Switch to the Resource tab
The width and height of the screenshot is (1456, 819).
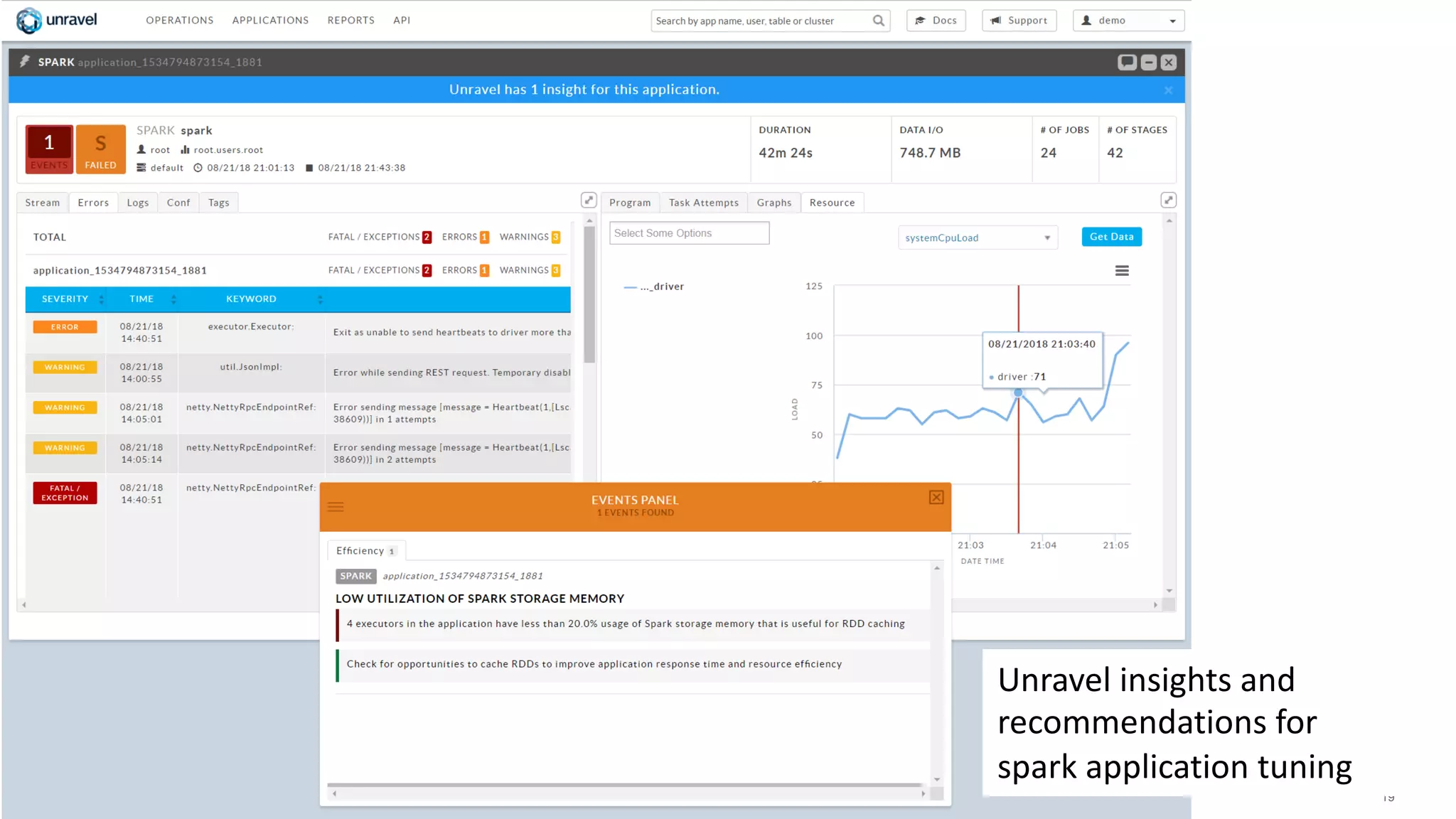(x=833, y=203)
